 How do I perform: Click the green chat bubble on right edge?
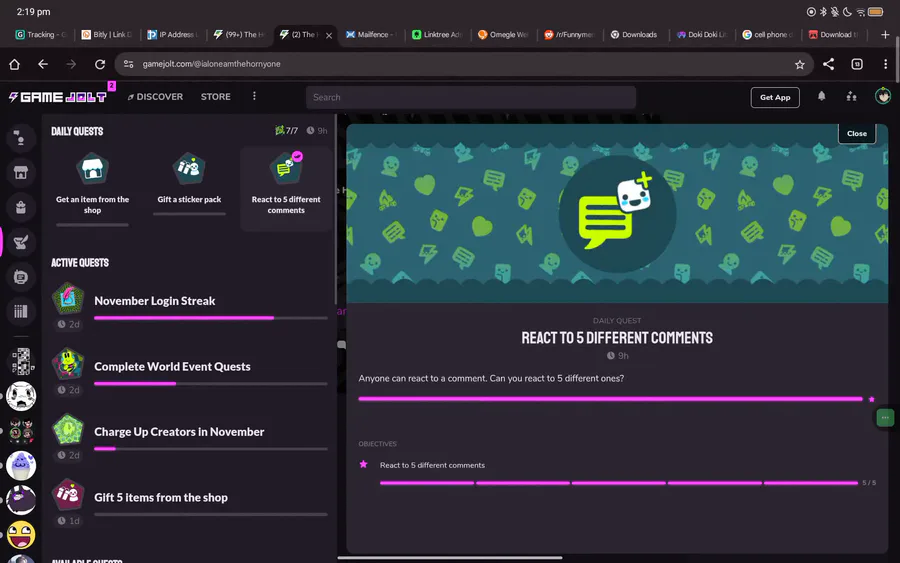[x=885, y=418]
